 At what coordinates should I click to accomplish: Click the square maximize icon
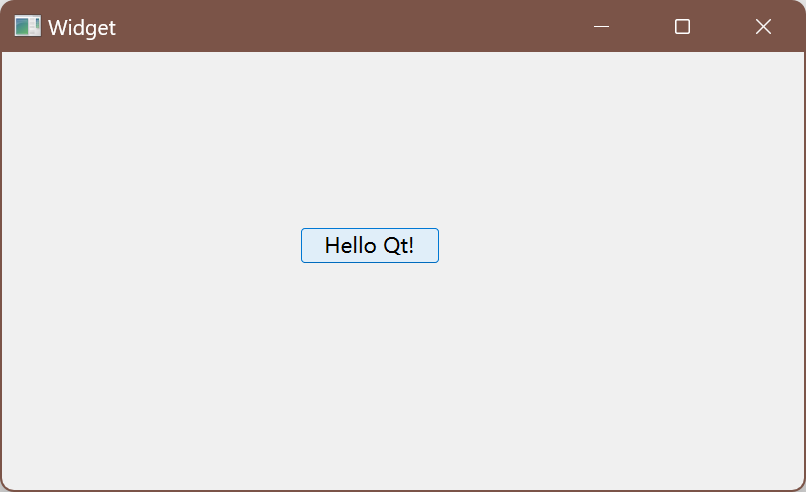682,26
